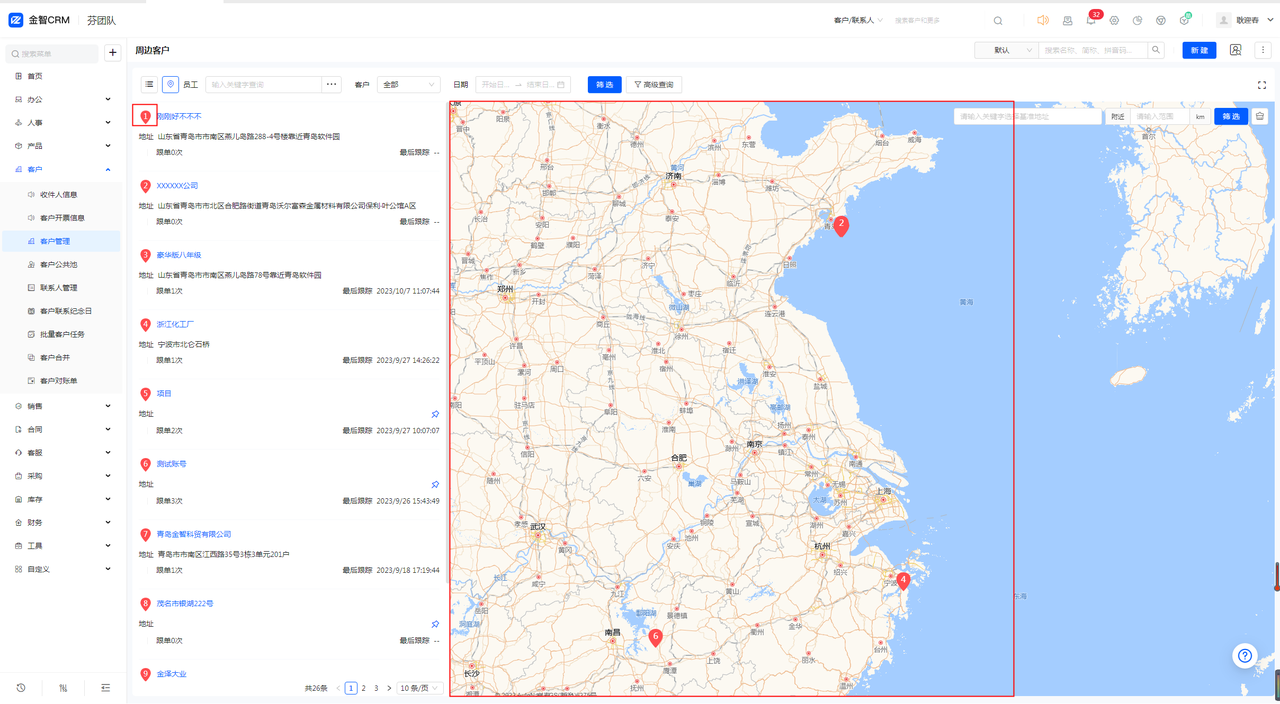Click the nearby range km input
This screenshot has height=704, width=1280.
(x=1160, y=116)
